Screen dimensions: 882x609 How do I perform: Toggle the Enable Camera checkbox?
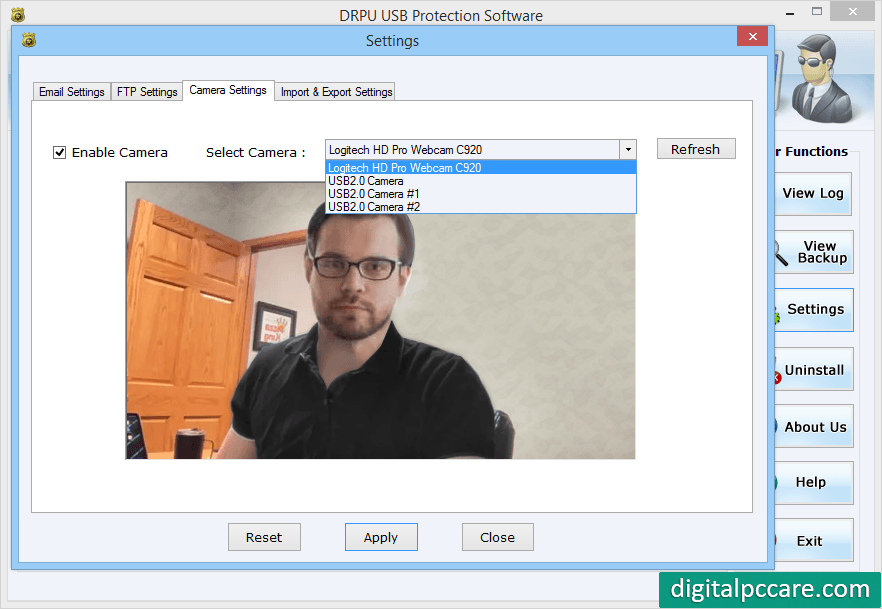tap(60, 152)
